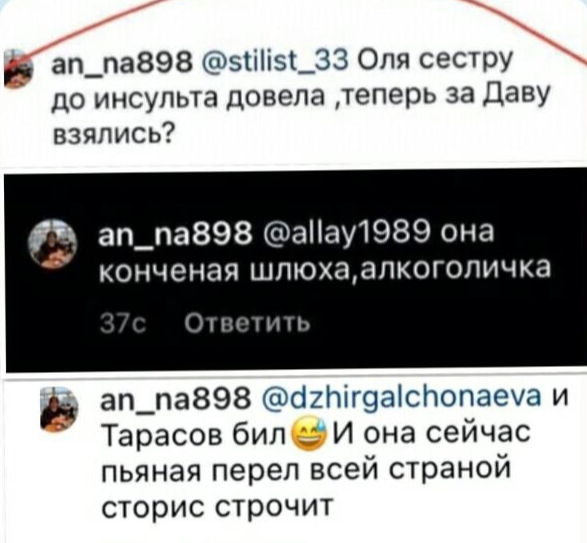Open username an_na898 before @dzhirgalchonaeva
Screen dimensions: 587x543
pos(176,398)
